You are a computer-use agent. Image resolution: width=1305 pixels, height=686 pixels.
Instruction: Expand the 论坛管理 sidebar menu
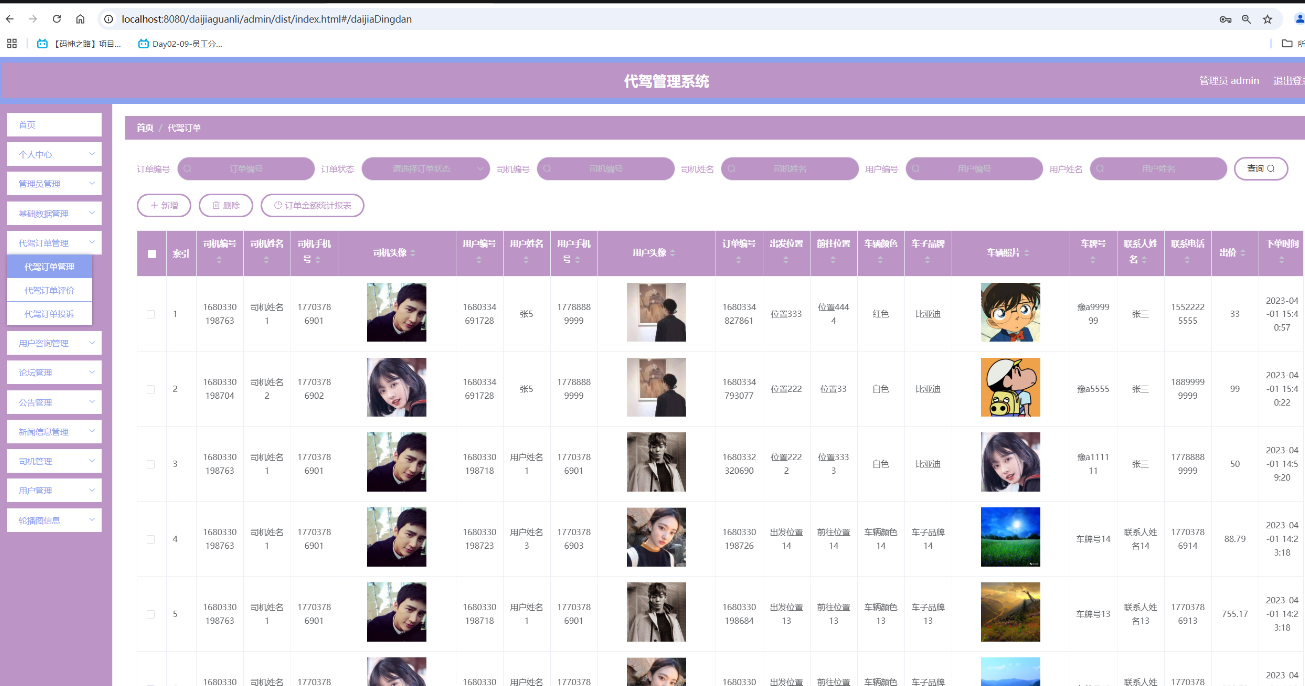pyautogui.click(x=54, y=372)
